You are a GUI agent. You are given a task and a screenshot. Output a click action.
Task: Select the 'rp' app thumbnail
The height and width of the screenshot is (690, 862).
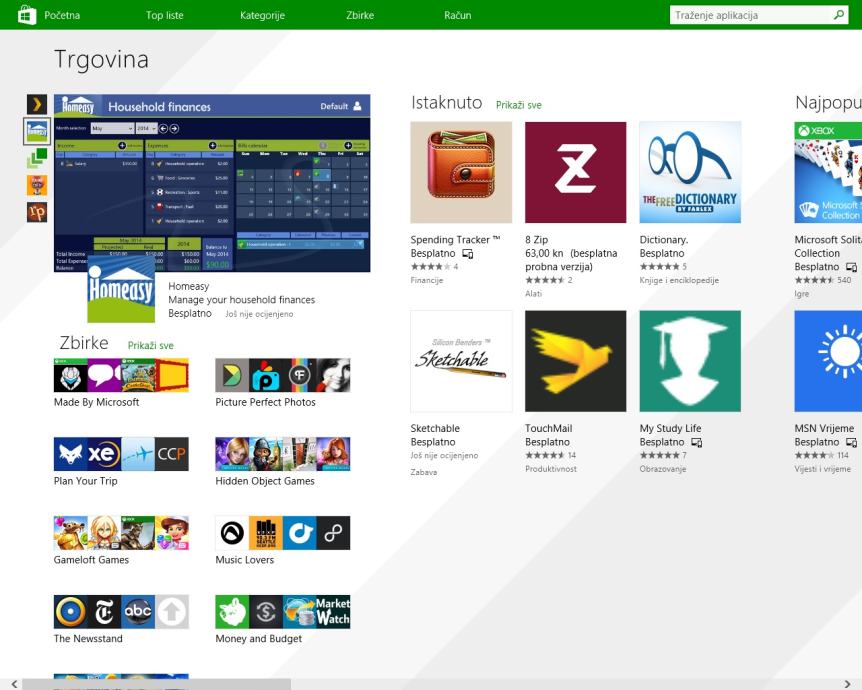37,212
